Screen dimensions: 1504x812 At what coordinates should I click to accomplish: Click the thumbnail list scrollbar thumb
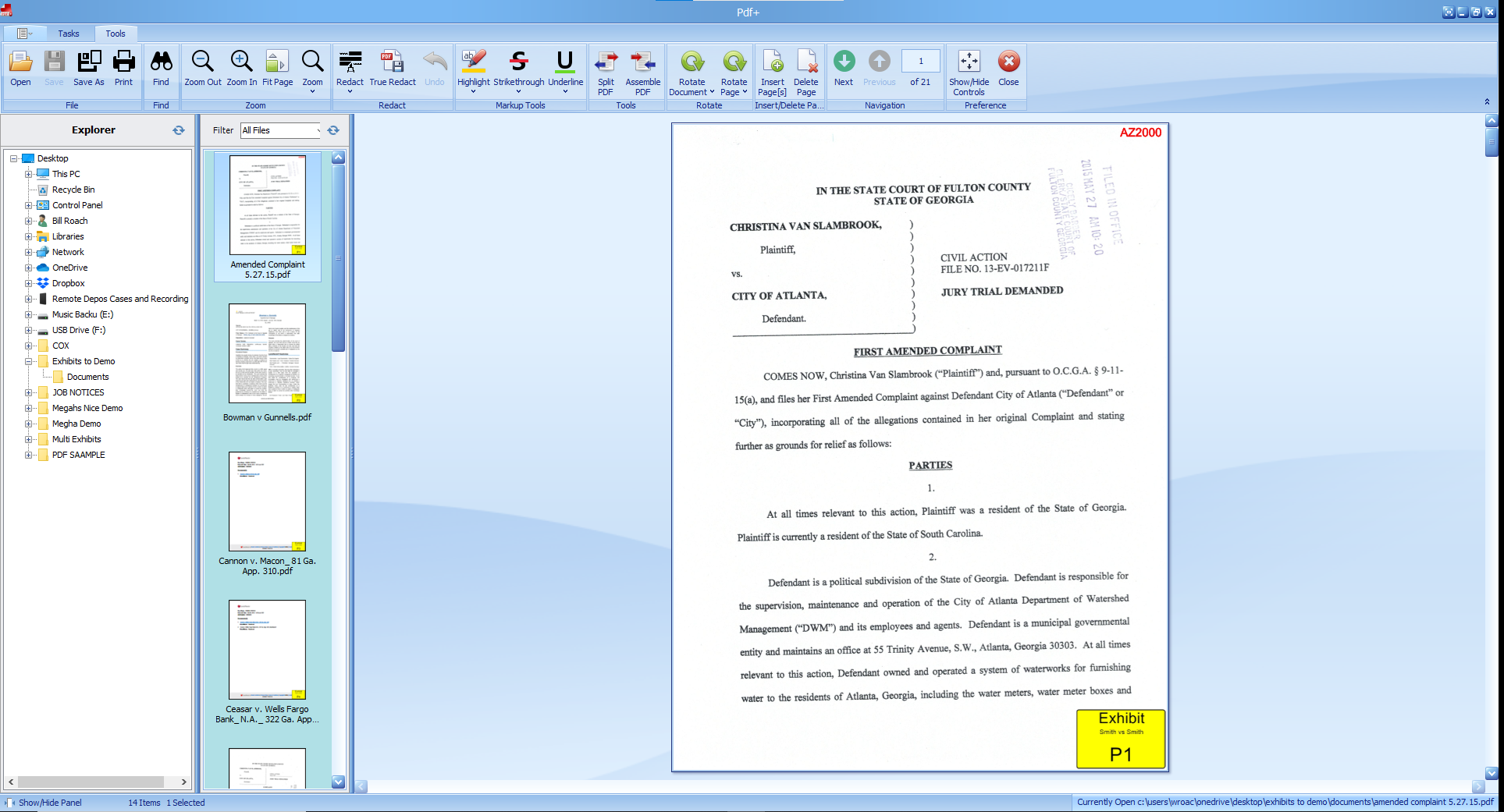pyautogui.click(x=338, y=257)
